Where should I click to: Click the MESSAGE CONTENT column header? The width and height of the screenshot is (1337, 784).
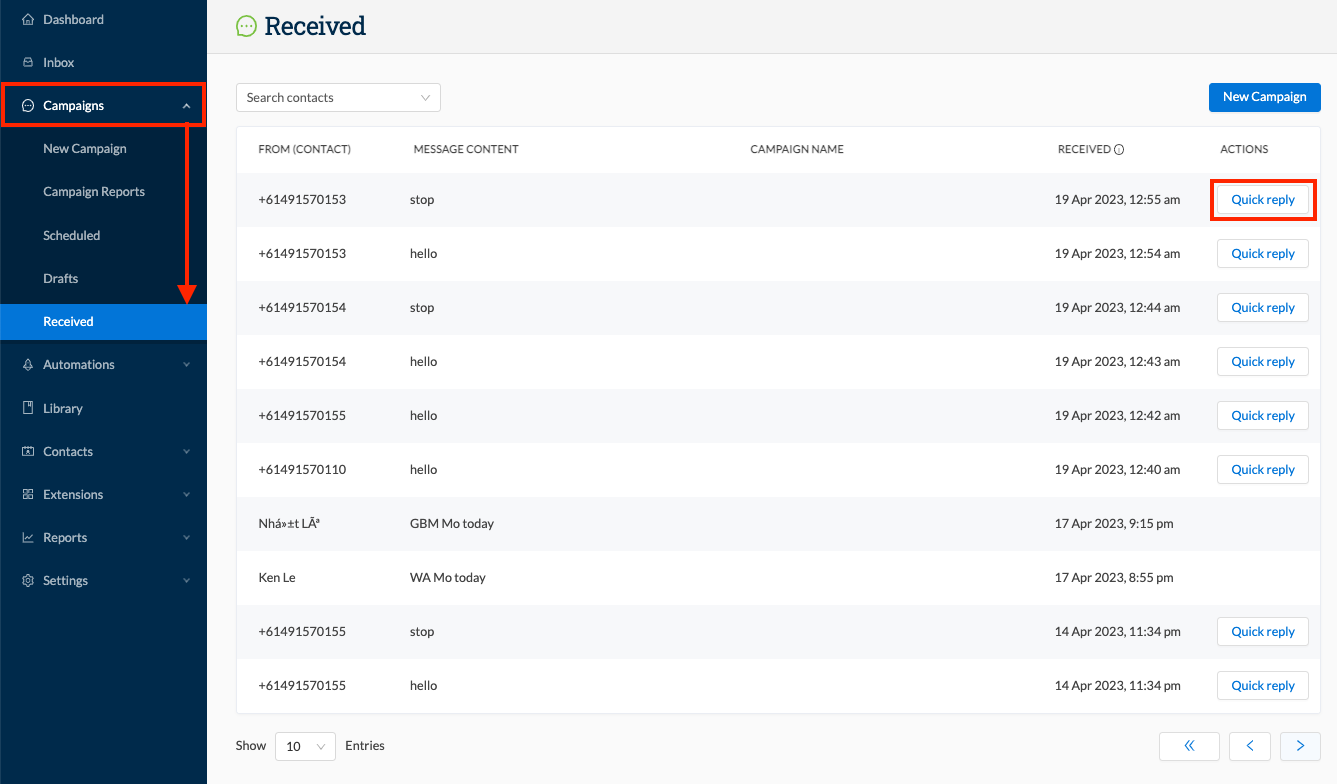click(x=466, y=150)
